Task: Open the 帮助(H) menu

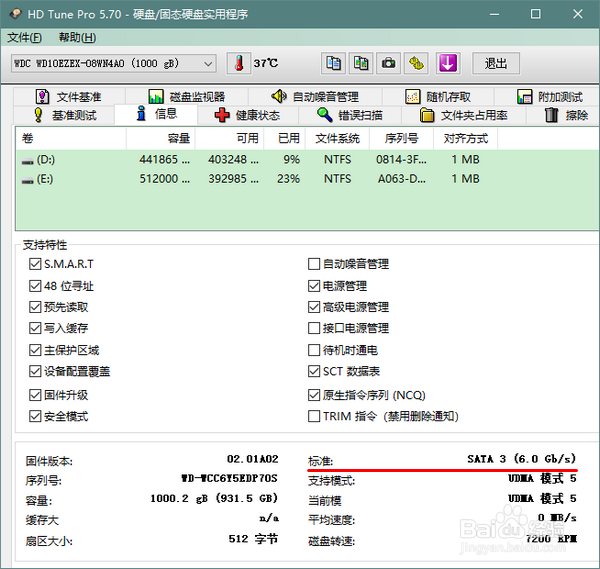Action: [77, 37]
